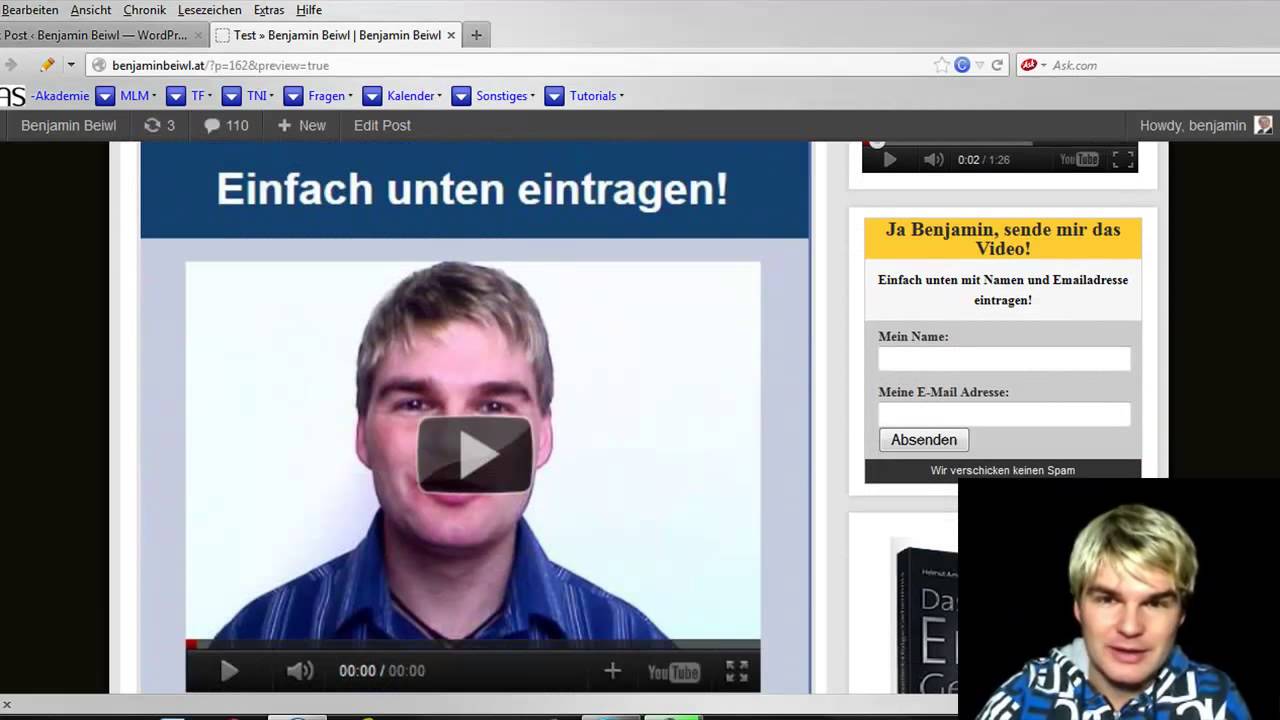Reload the page

(x=997, y=65)
